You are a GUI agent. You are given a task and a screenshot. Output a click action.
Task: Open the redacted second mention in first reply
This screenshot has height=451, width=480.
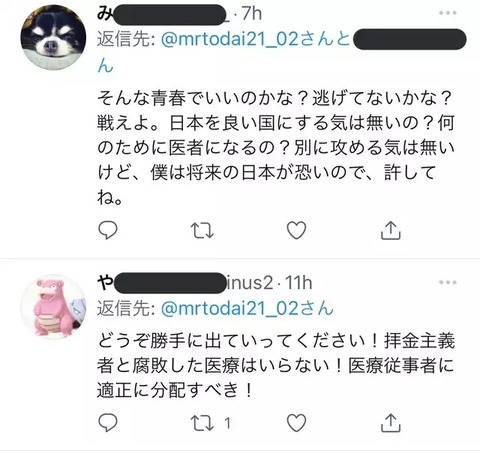tap(409, 39)
